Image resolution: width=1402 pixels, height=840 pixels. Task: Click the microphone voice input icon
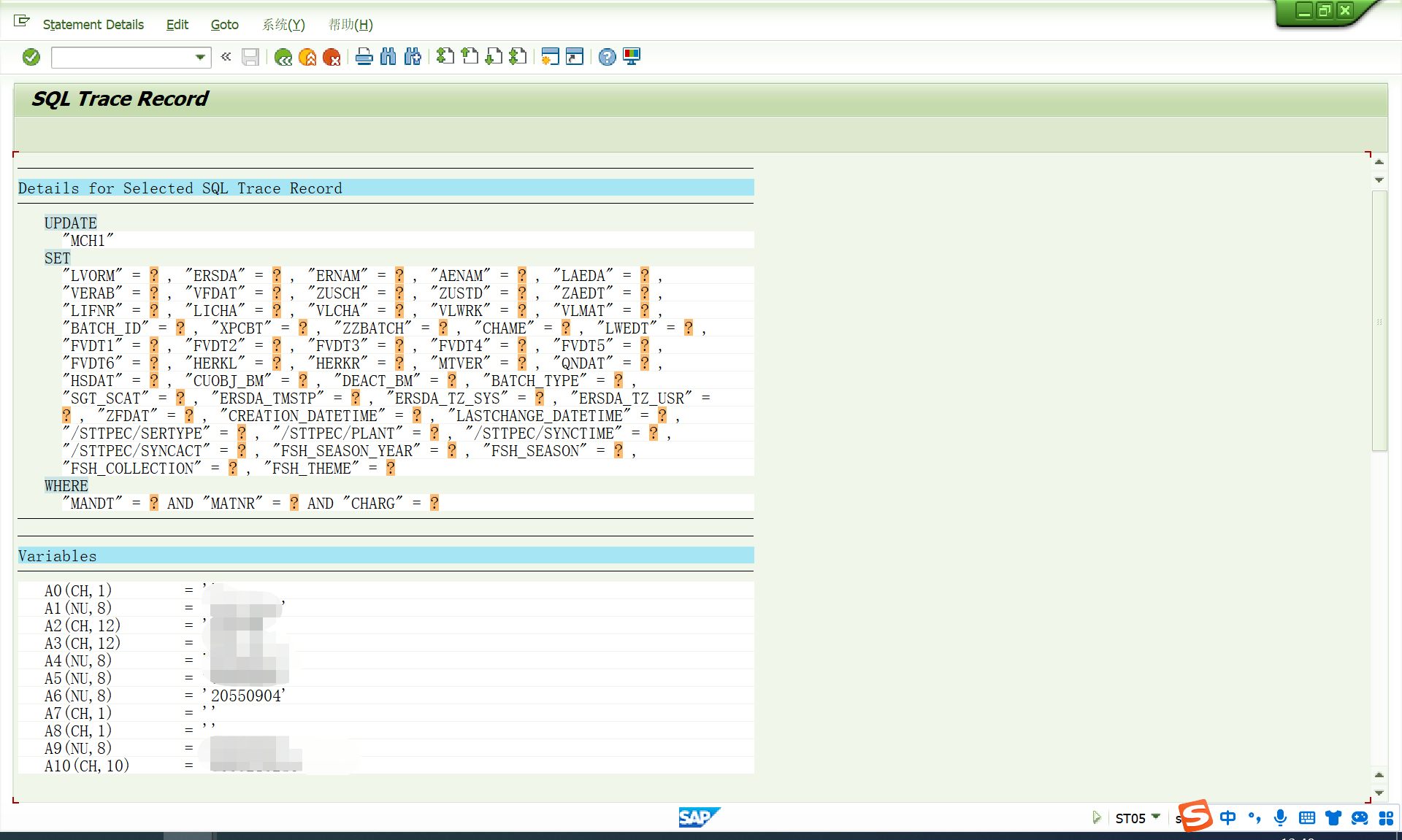[x=1280, y=818]
